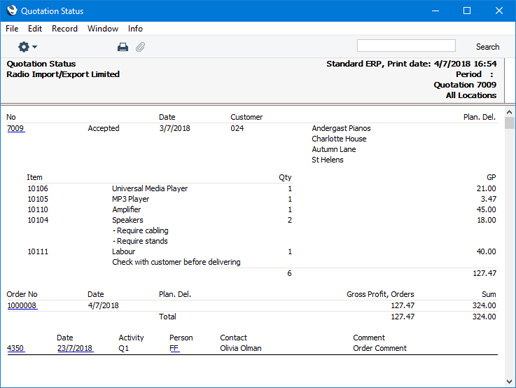Viewport: 516px width, 388px height.
Task: Click the Total row label
Action: tap(167, 317)
